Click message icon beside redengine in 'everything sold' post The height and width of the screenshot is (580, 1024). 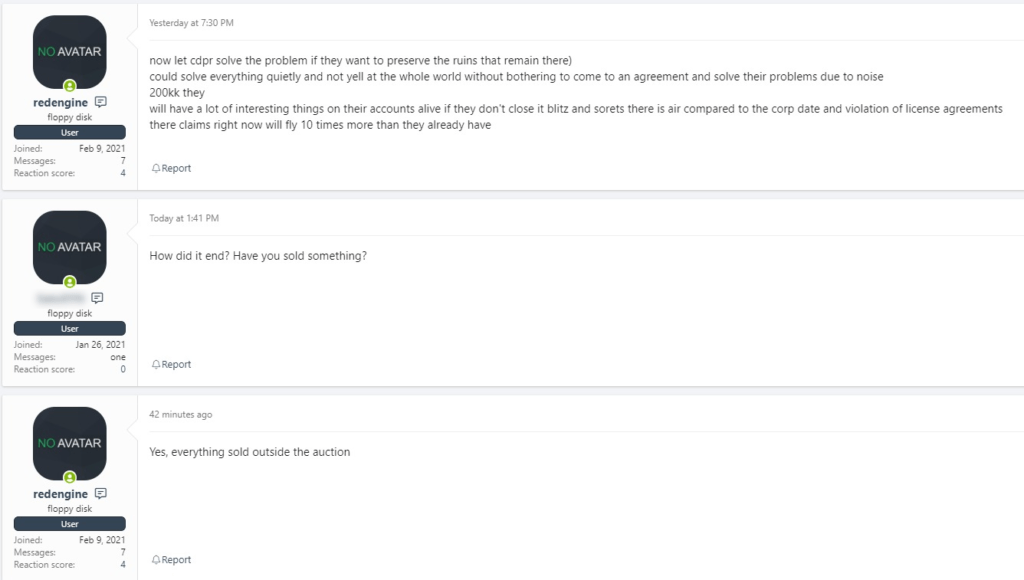pyautogui.click(x=100, y=494)
